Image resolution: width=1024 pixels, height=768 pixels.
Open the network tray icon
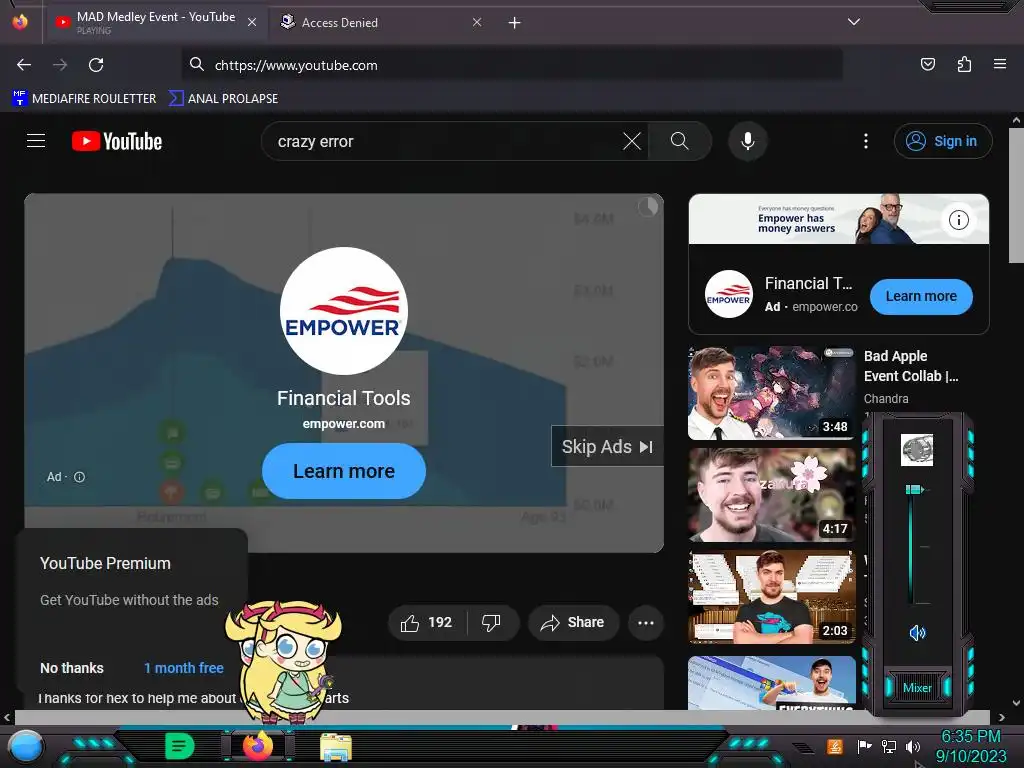pyautogui.click(x=888, y=746)
